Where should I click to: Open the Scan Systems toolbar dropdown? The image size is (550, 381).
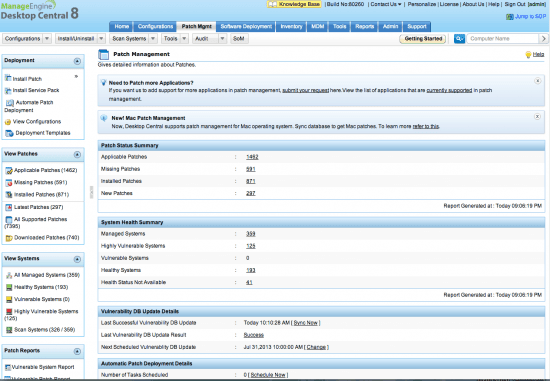[x=153, y=39]
